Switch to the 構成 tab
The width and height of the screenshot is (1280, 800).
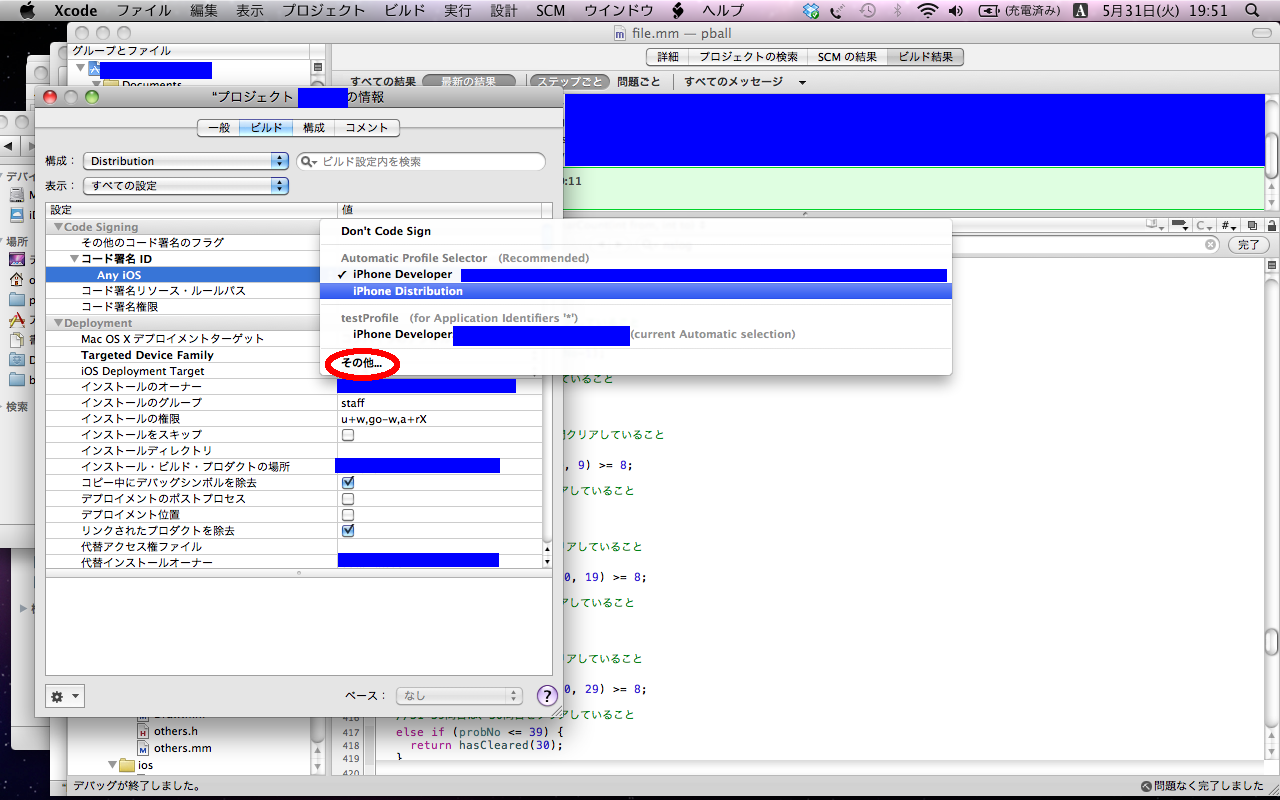(x=314, y=128)
